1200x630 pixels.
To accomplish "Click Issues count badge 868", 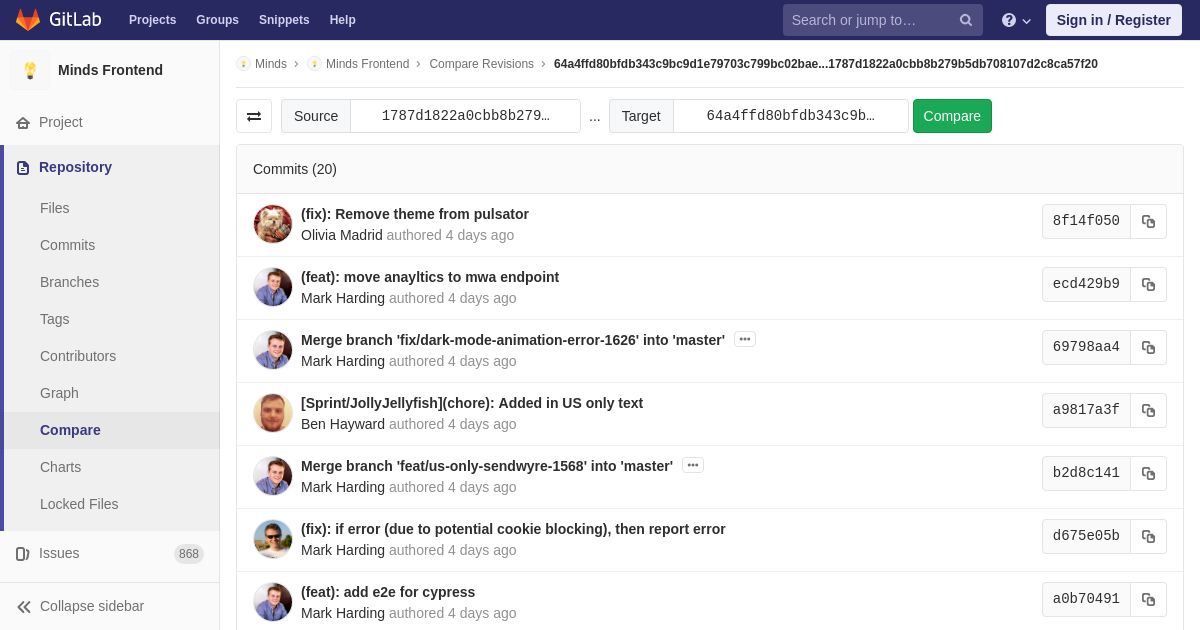I will (189, 554).
